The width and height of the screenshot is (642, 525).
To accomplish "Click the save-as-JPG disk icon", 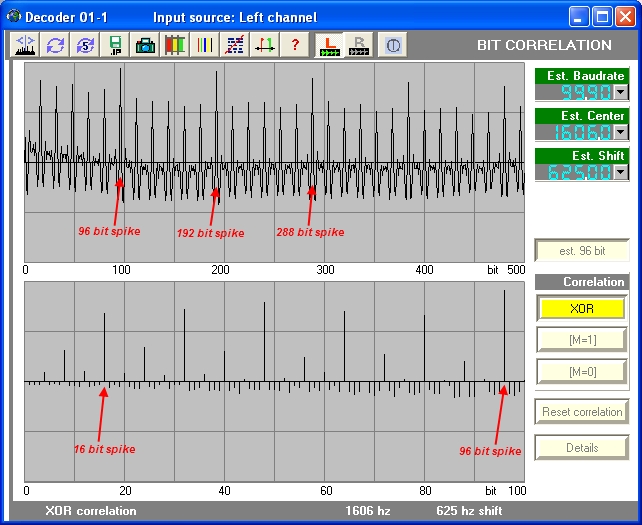I will point(116,45).
